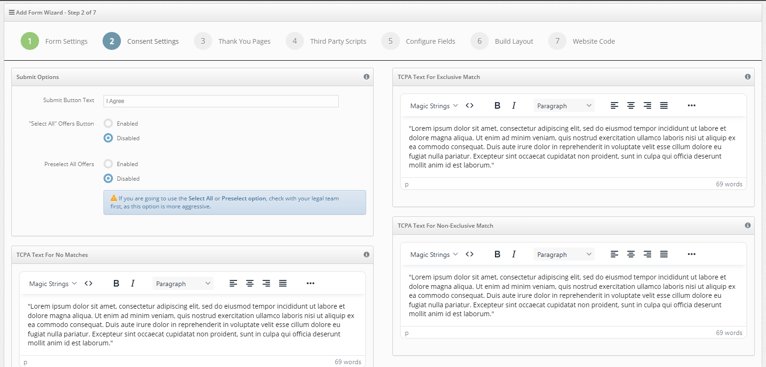Enable Preselect All Offers
The width and height of the screenshot is (766, 367).
108,164
